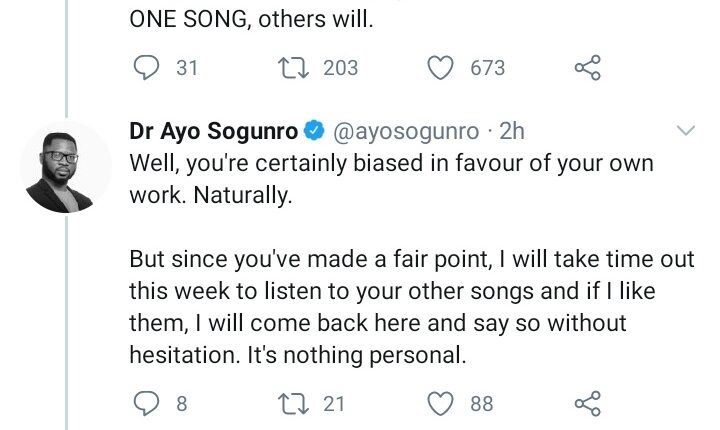Like the tweet with 673 likes
720x430 pixels.
coord(441,68)
